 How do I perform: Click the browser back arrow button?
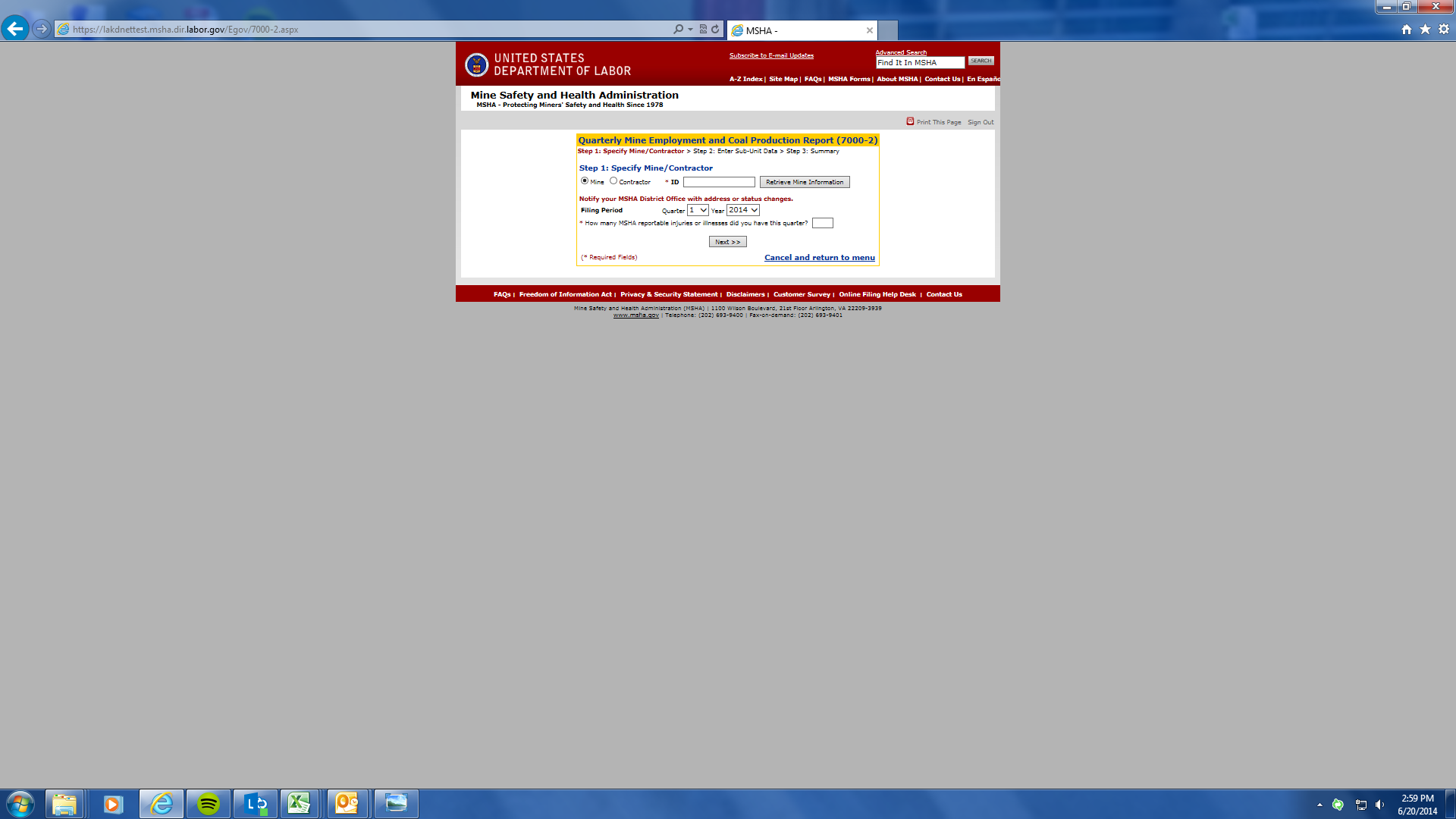click(15, 29)
